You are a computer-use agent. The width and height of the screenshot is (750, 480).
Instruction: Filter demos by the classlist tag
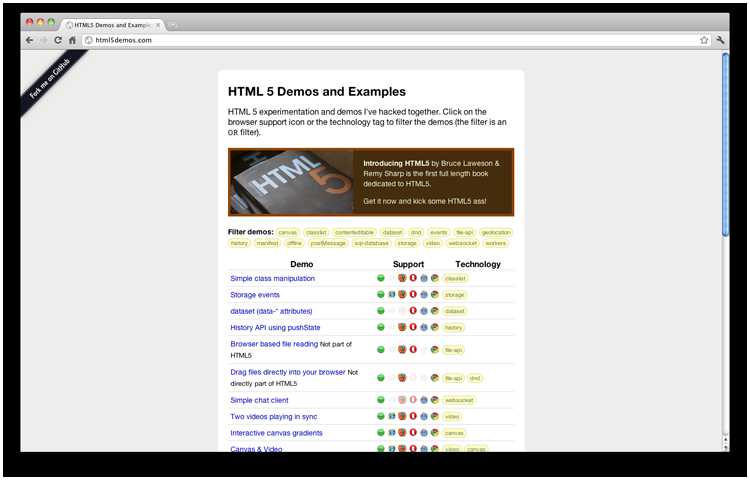tap(316, 232)
